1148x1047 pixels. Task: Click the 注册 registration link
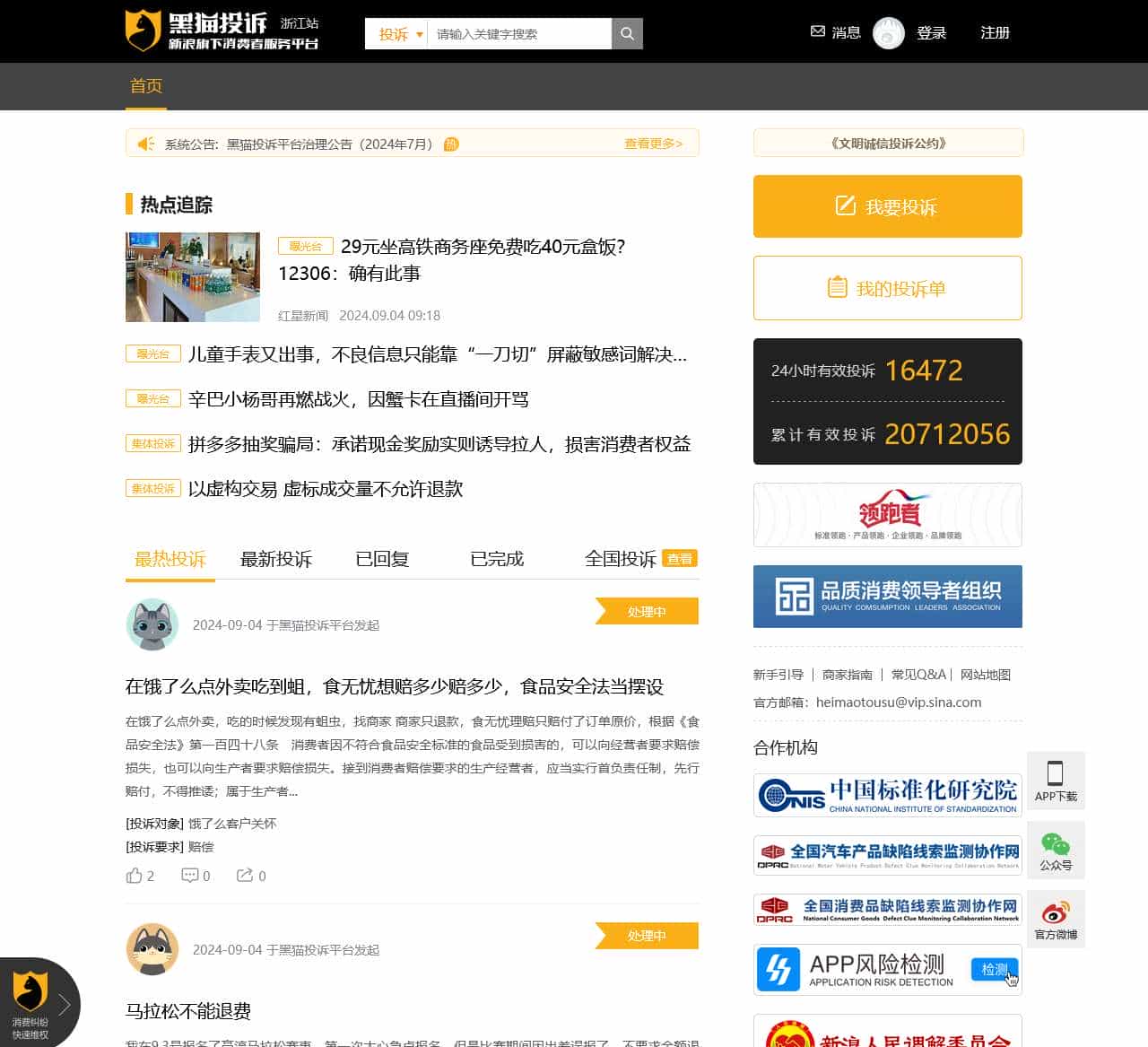(x=993, y=31)
